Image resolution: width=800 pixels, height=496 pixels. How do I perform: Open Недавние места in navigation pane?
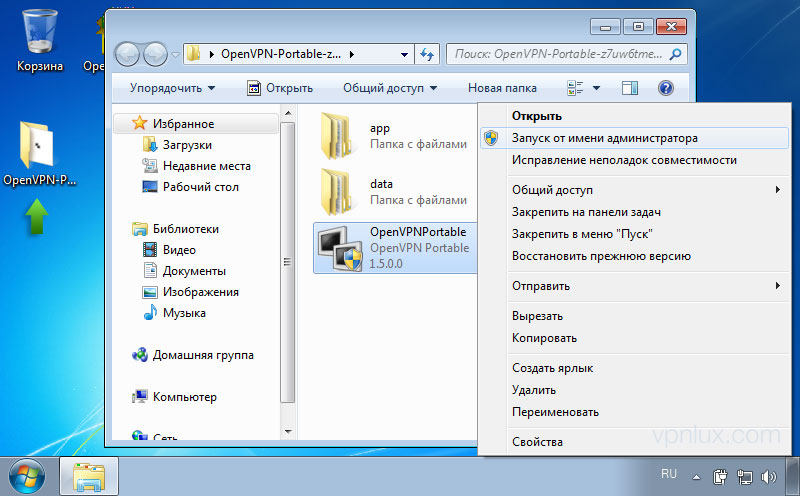click(x=197, y=166)
